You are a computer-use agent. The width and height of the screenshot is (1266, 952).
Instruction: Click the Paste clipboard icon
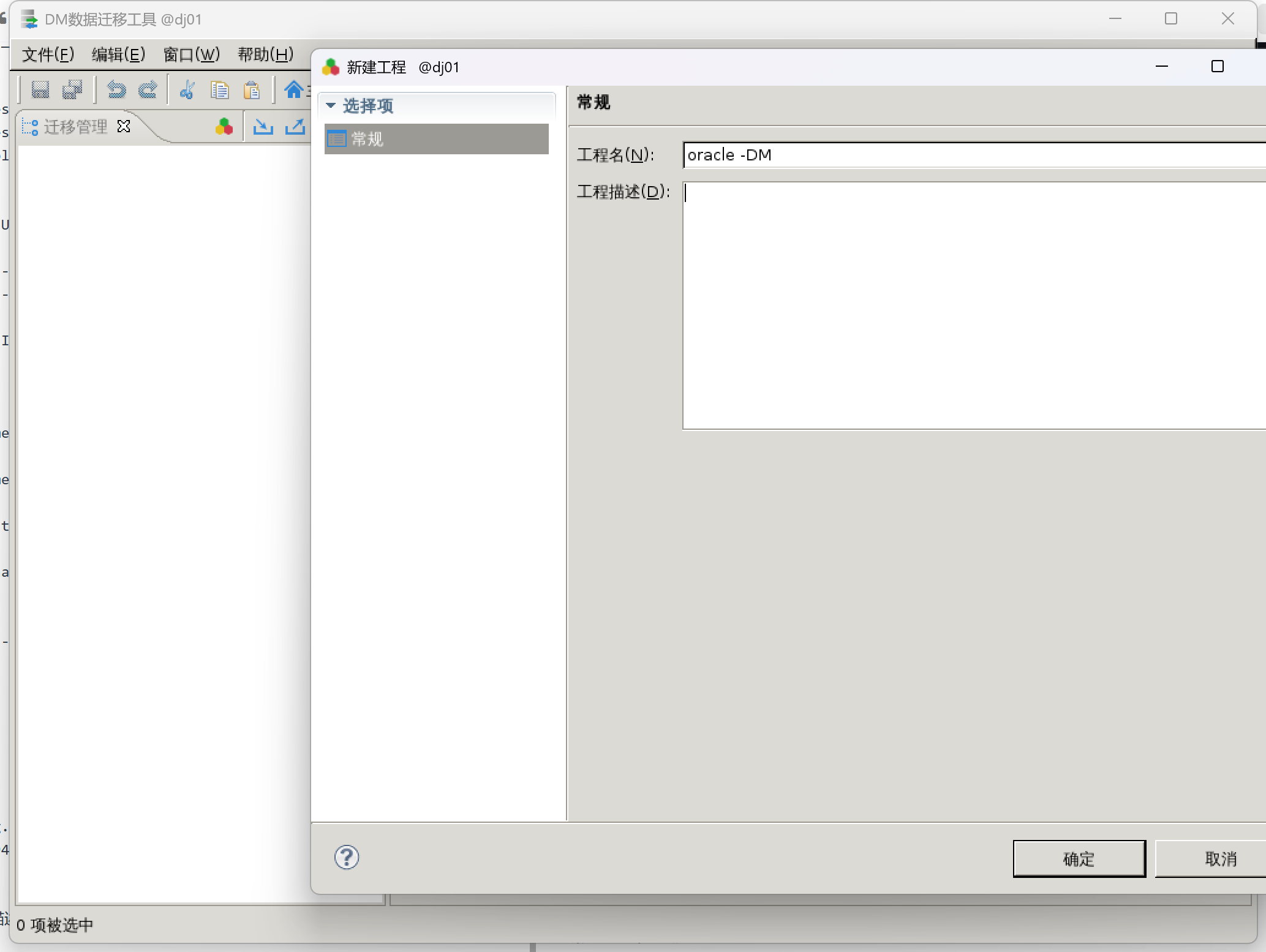tap(252, 90)
